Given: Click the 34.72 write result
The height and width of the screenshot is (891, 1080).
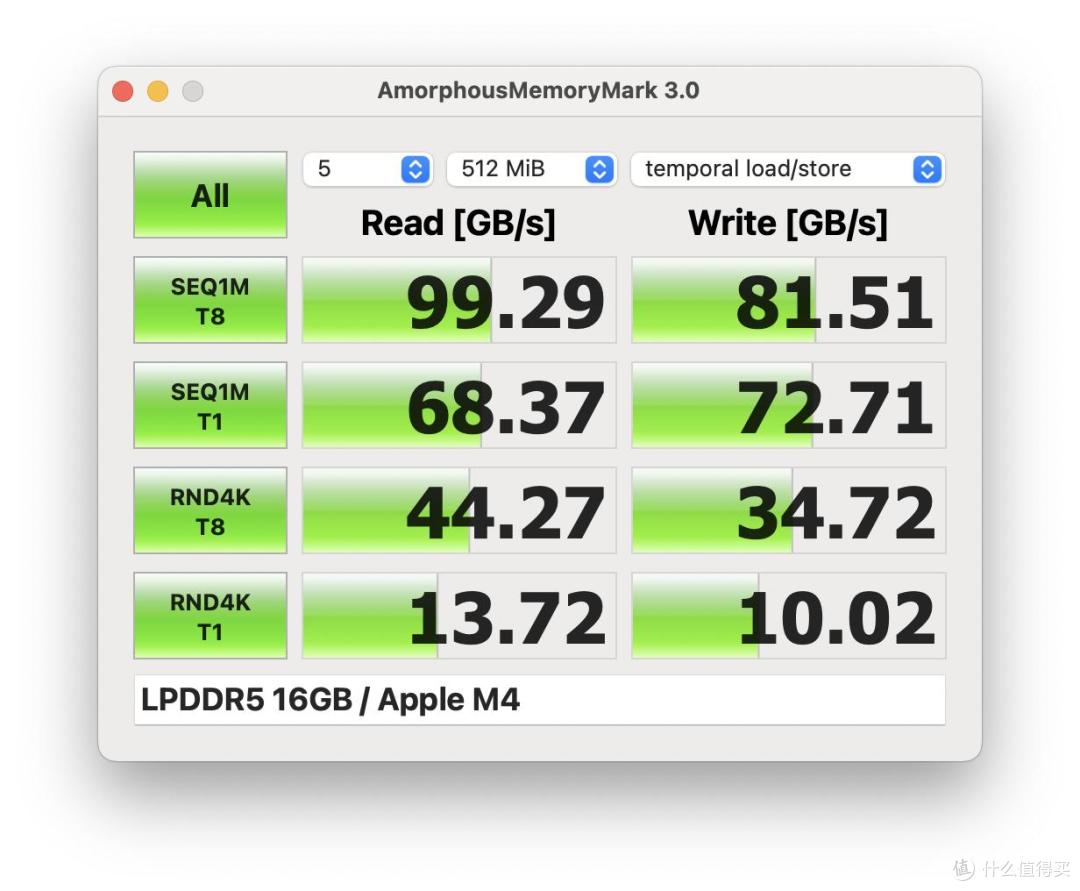Looking at the screenshot, I should tap(789, 511).
